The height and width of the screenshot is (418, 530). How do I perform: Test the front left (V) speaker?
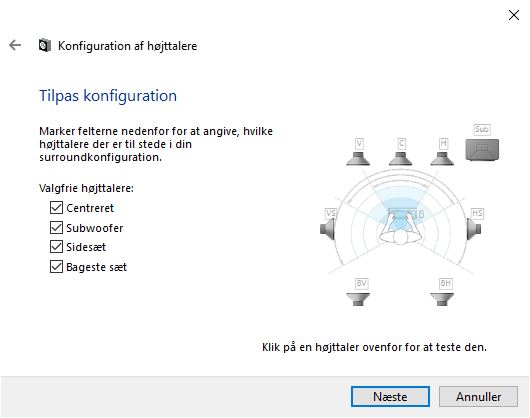pyautogui.click(x=358, y=158)
